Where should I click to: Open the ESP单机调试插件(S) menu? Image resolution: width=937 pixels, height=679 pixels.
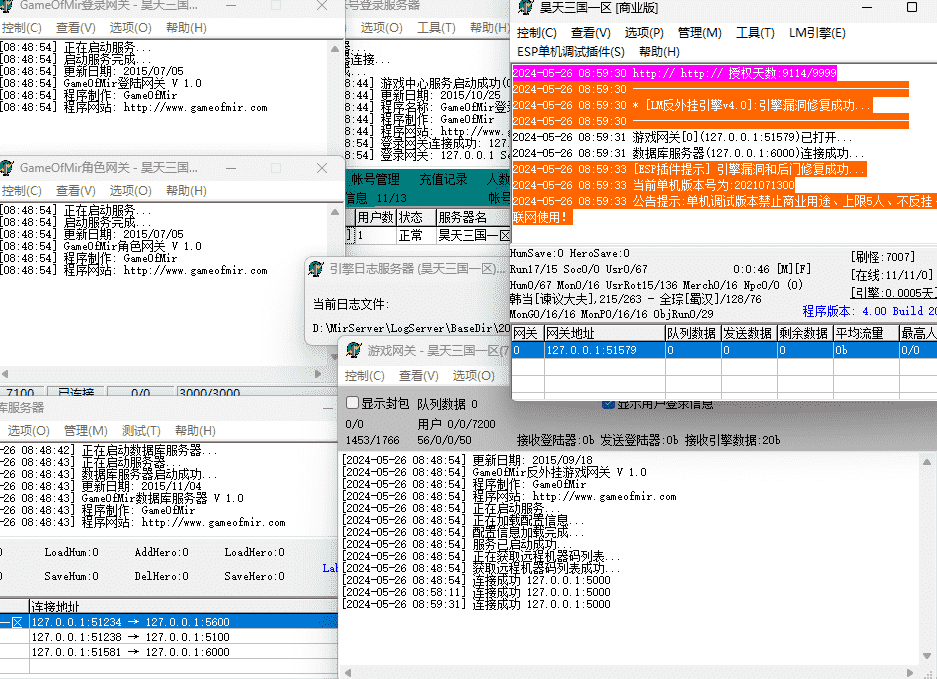coord(571,52)
